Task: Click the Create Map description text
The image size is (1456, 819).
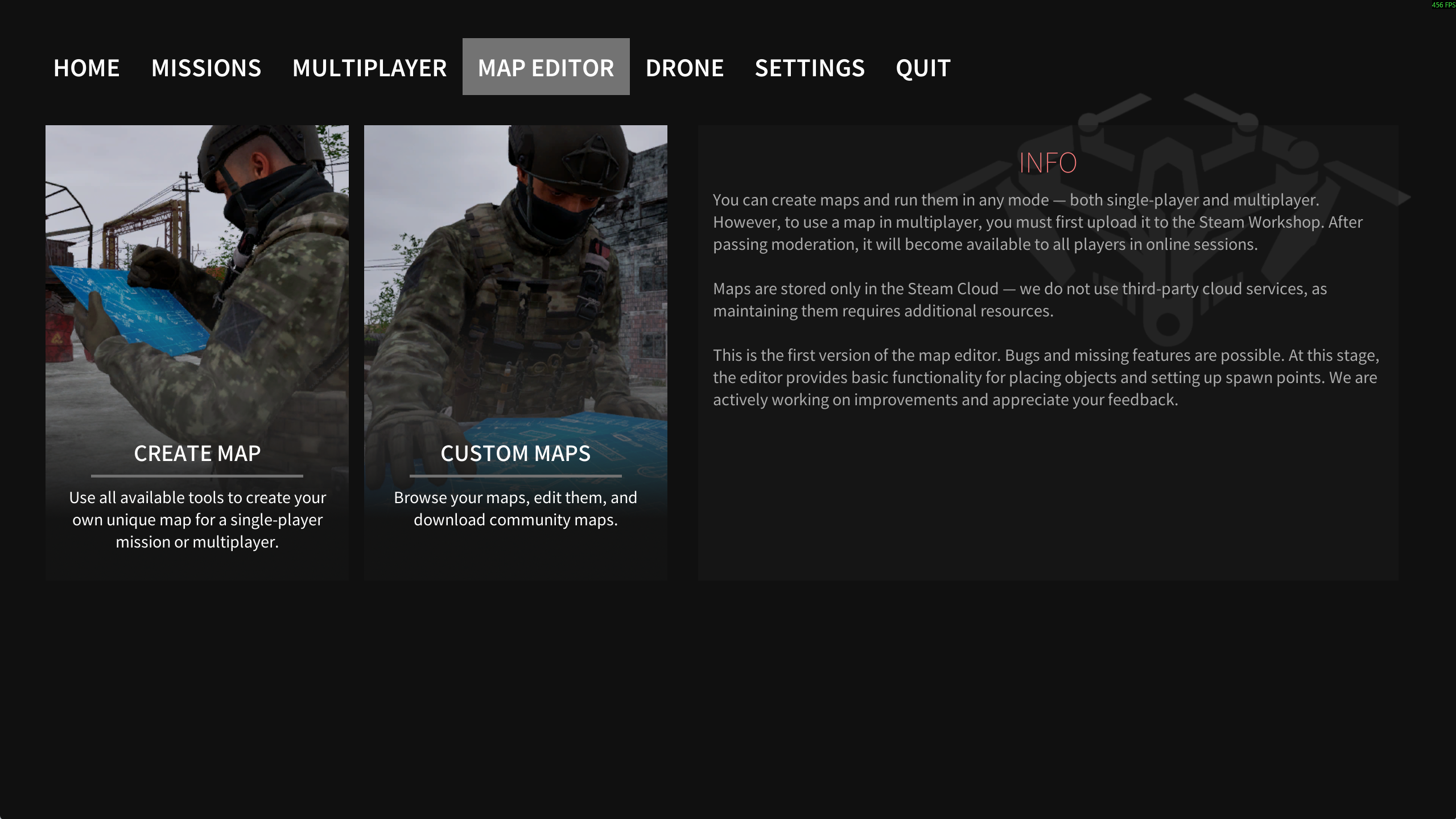Action: (197, 520)
